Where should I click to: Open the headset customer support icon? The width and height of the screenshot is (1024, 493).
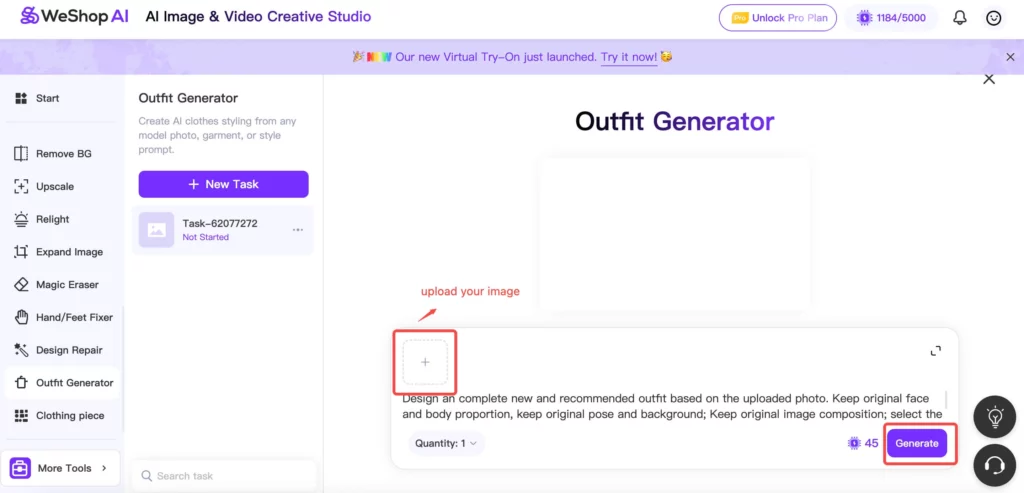[x=994, y=465]
